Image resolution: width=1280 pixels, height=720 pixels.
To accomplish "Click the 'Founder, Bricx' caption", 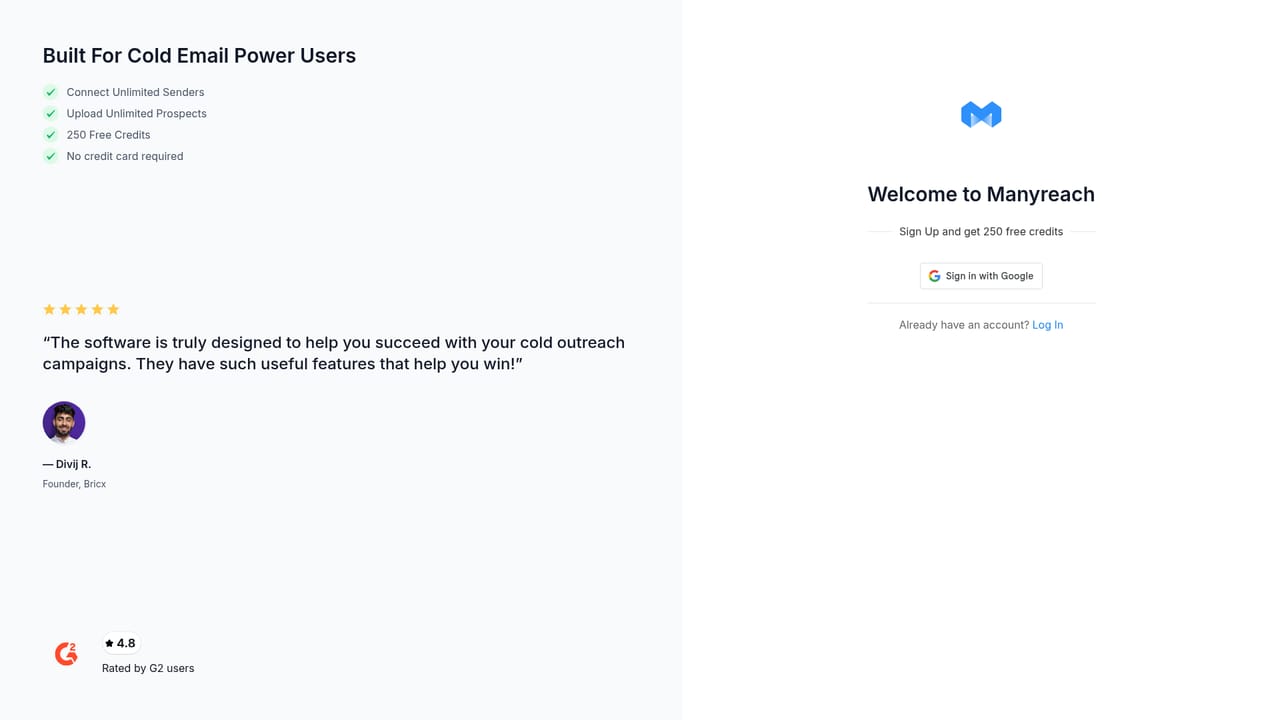I will point(74,484).
